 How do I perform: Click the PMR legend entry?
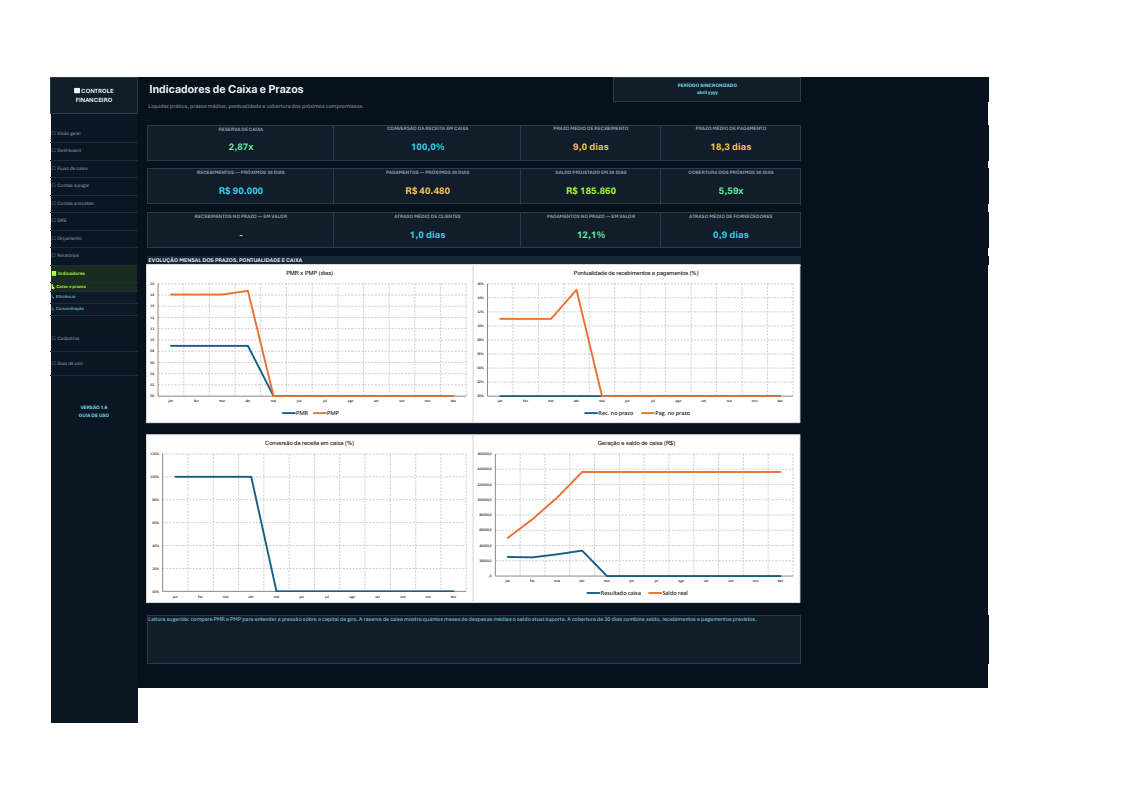[x=295, y=413]
